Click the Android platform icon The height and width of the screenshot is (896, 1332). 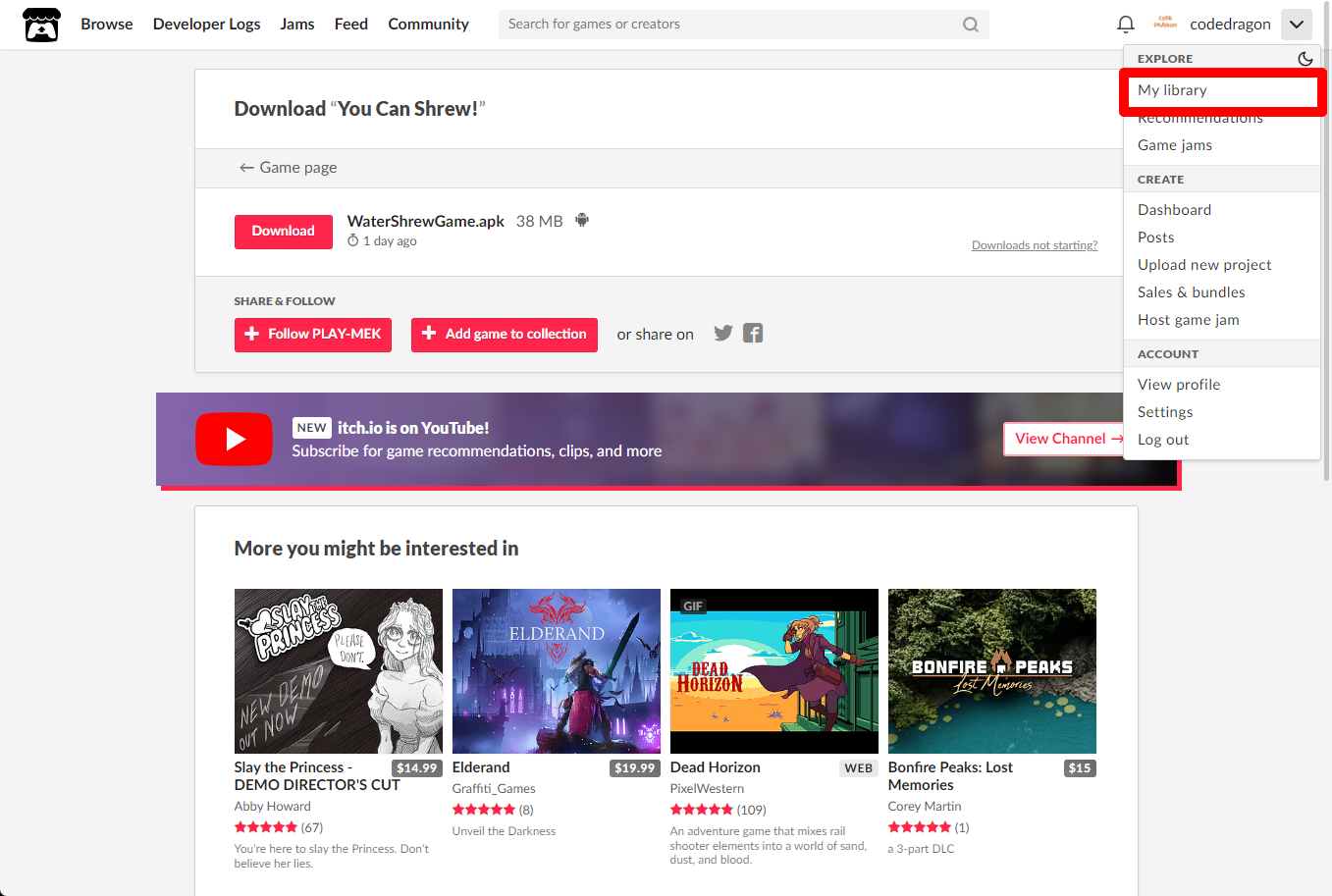(x=582, y=220)
